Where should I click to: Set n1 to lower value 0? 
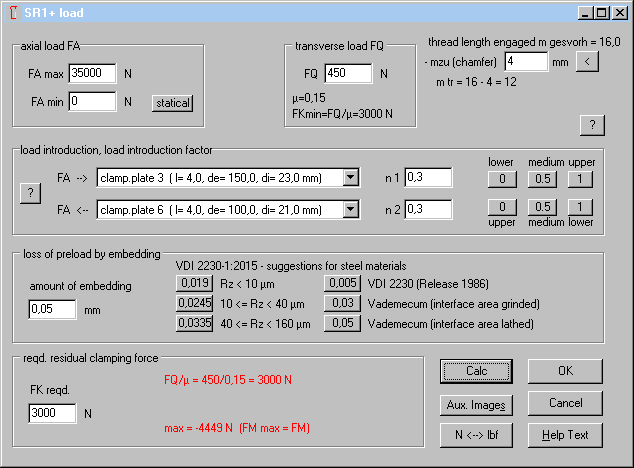click(500, 179)
